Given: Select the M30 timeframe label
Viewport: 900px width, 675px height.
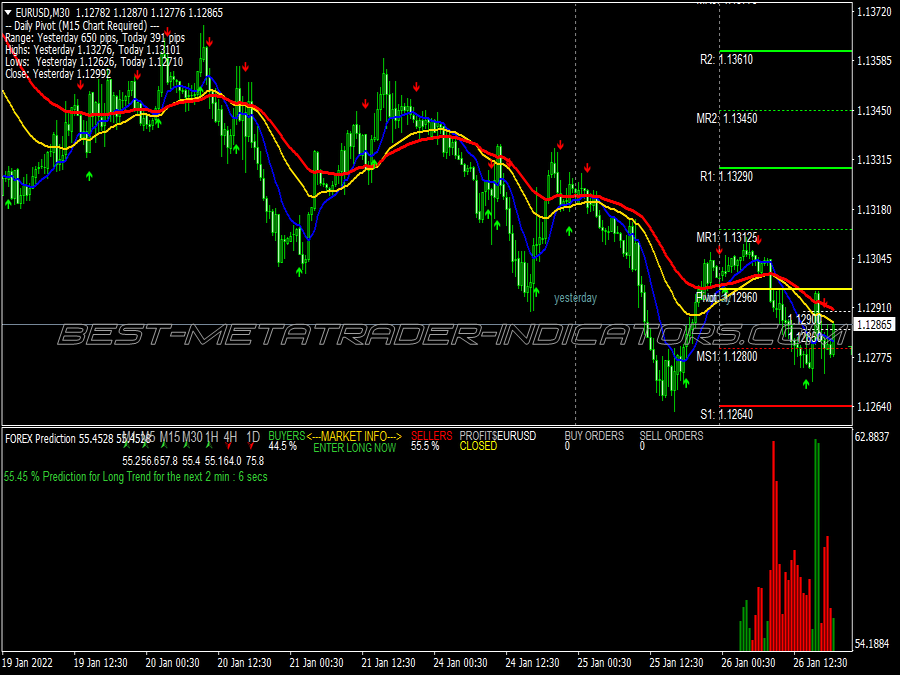Looking at the screenshot, I should [x=192, y=437].
